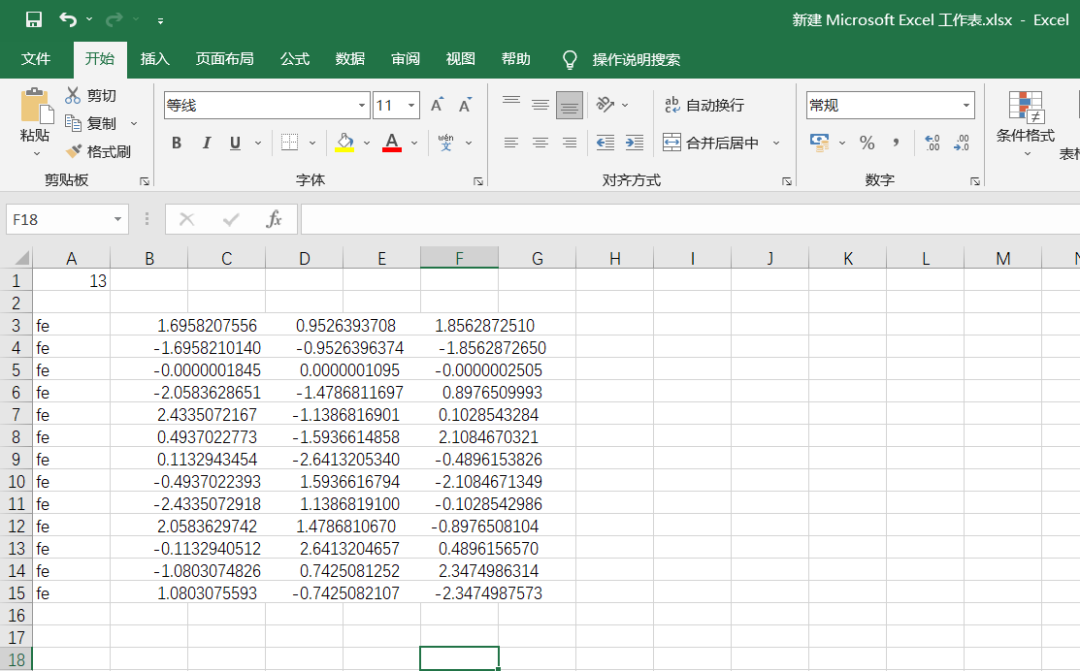Insert function with the fx icon

tap(274, 220)
